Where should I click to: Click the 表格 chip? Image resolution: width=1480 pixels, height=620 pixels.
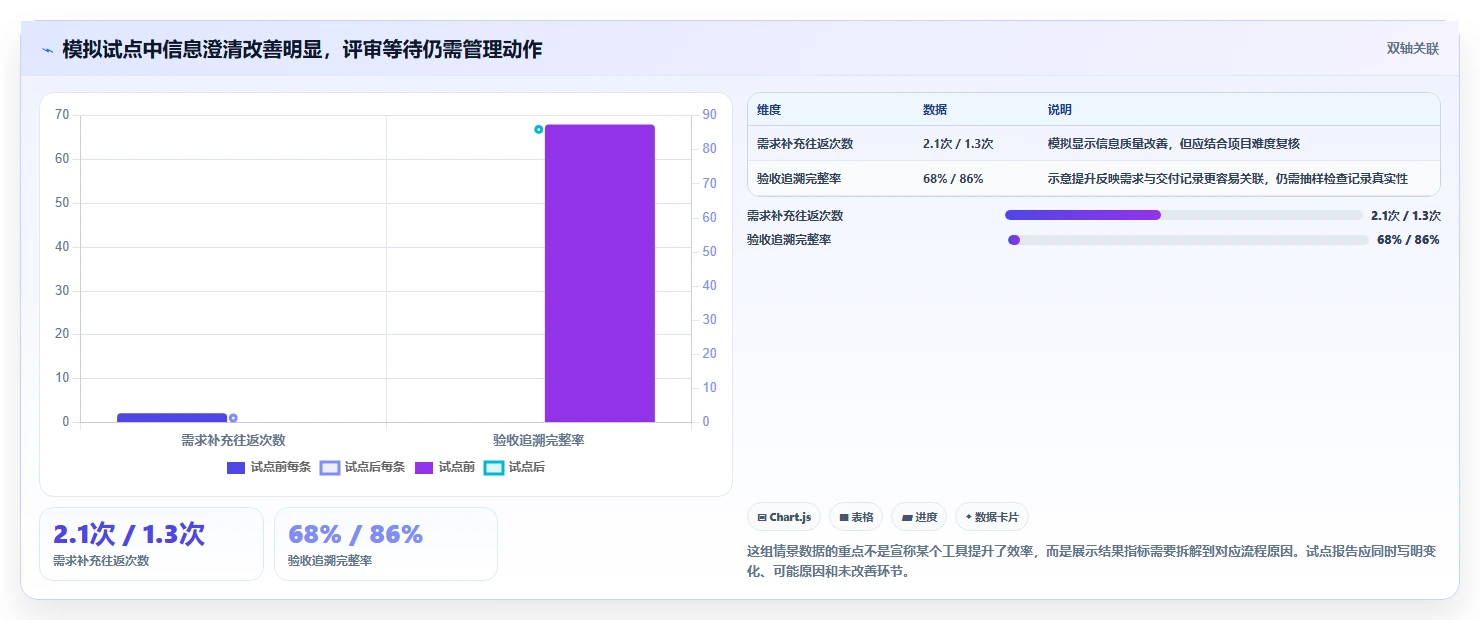[856, 517]
